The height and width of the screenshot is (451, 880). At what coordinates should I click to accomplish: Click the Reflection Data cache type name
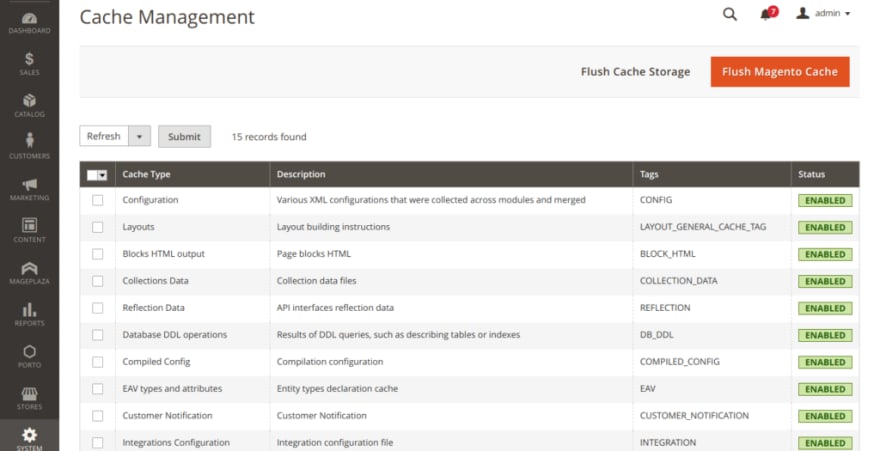153,307
